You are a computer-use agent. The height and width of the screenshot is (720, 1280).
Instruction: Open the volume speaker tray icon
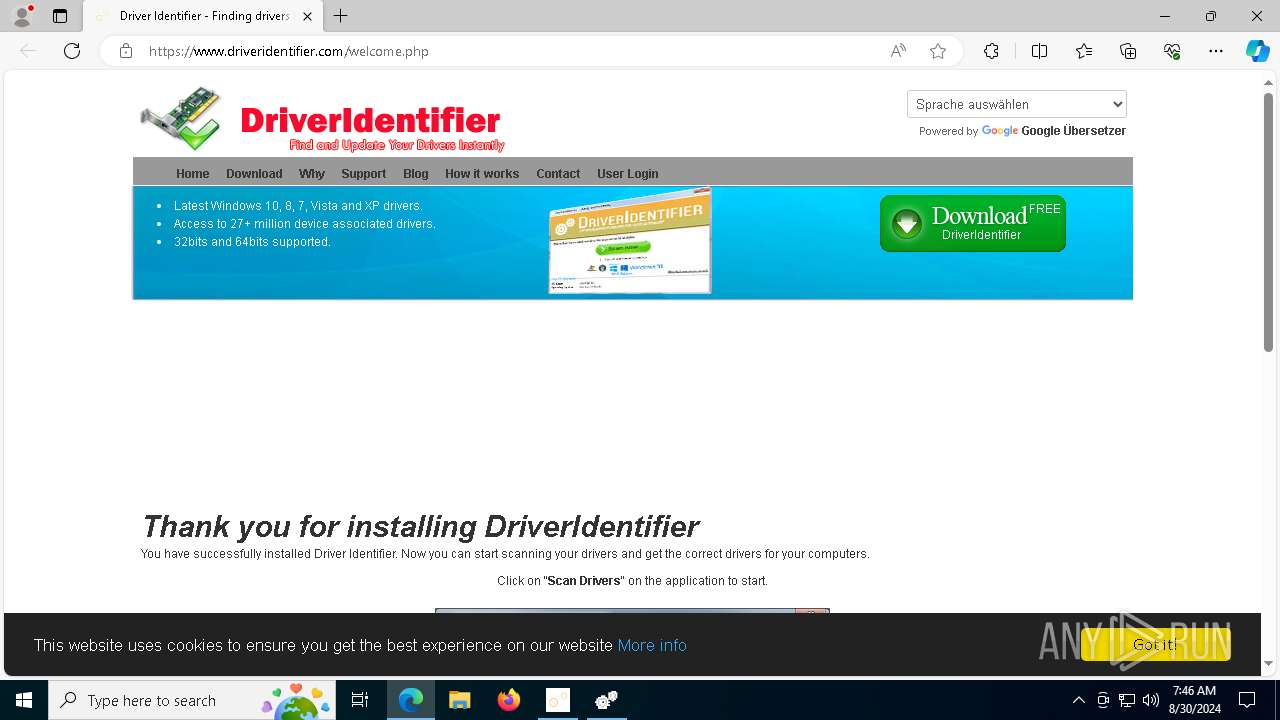coord(1151,700)
